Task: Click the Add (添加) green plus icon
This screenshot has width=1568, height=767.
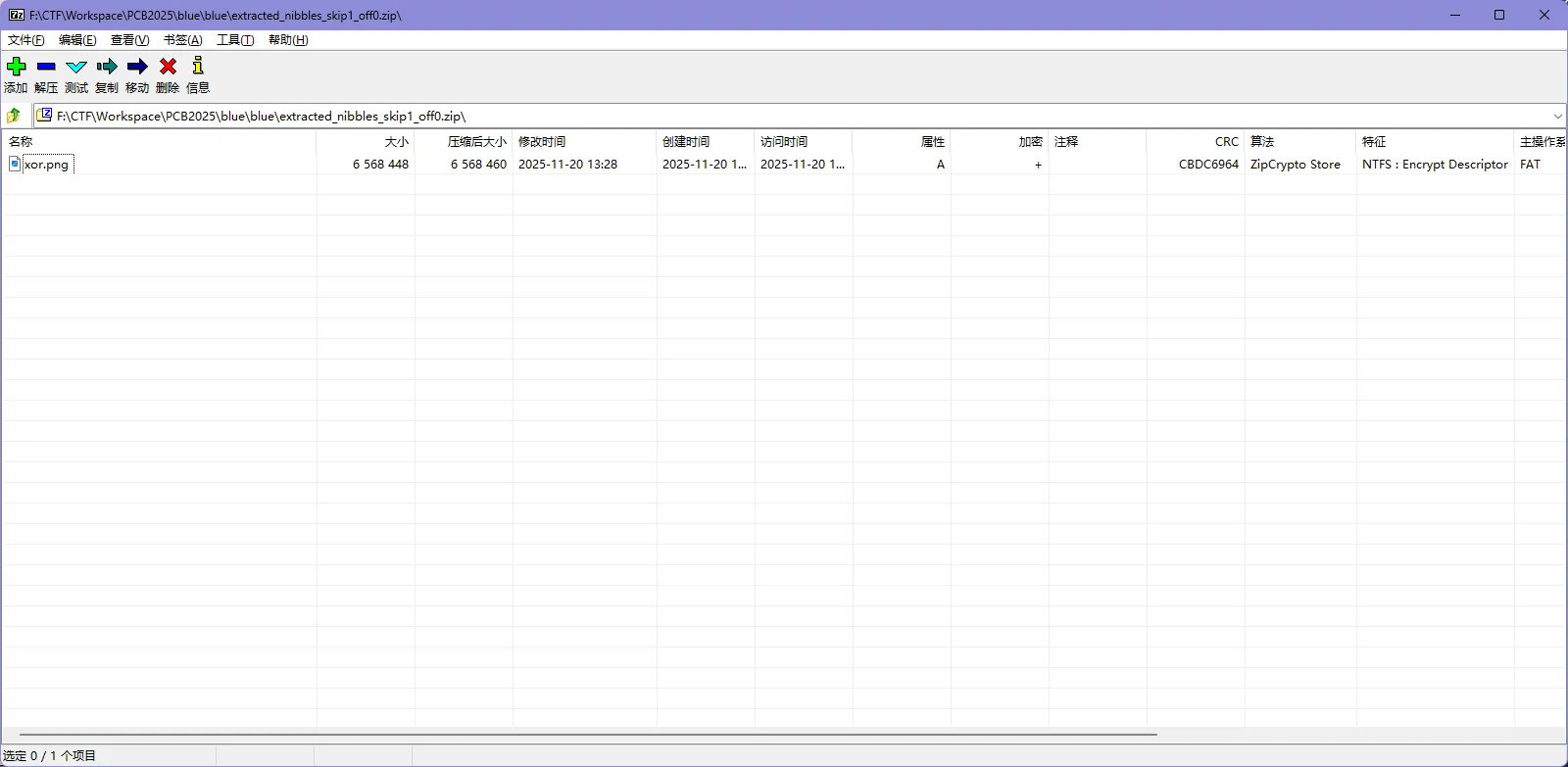Action: (17, 67)
